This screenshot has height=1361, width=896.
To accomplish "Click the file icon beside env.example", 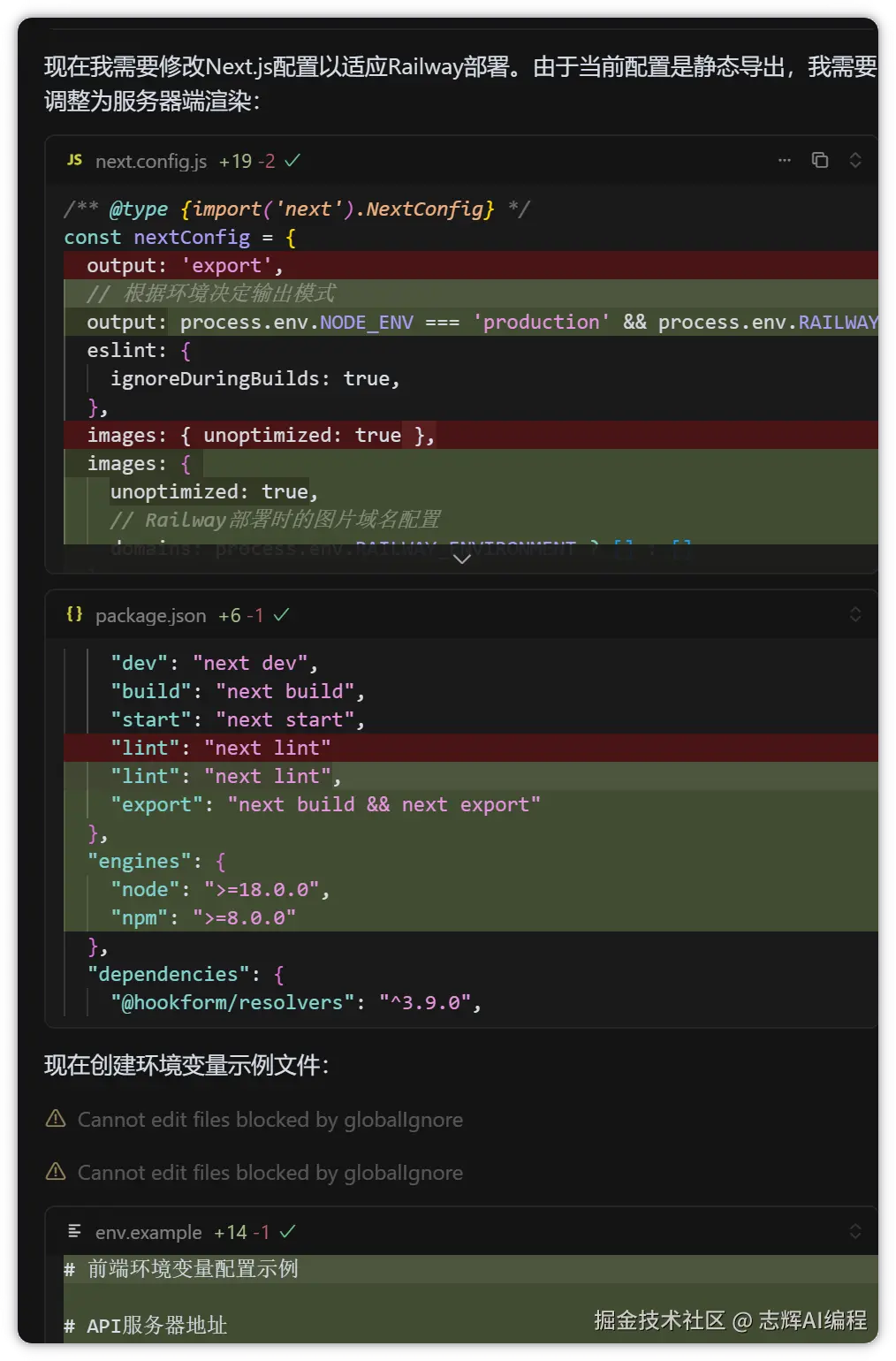I will (x=74, y=1231).
